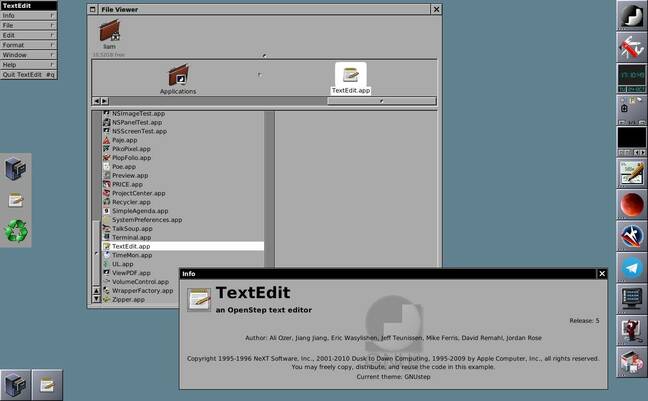Viewport: 648px width, 401px height.
Task: Open the Info menu in TextEdit
Action: tap(29, 15)
